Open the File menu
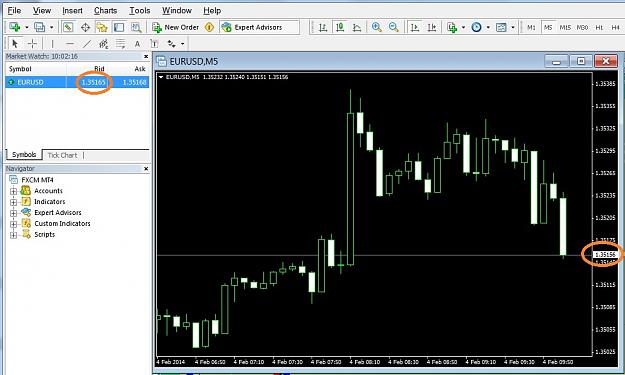This screenshot has width=625, height=375. [14, 10]
